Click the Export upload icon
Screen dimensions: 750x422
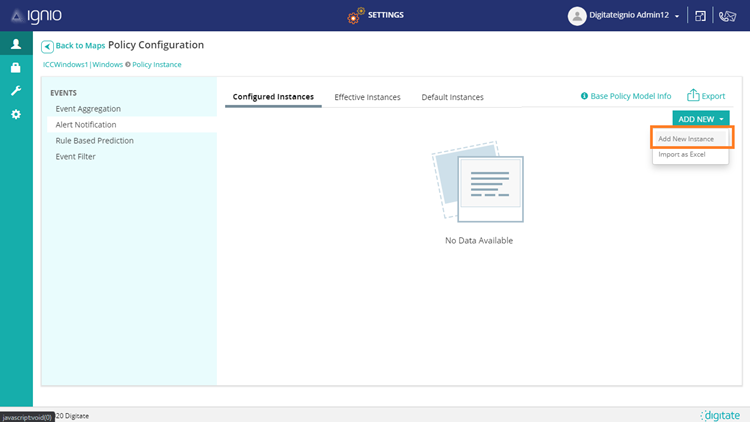(693, 95)
